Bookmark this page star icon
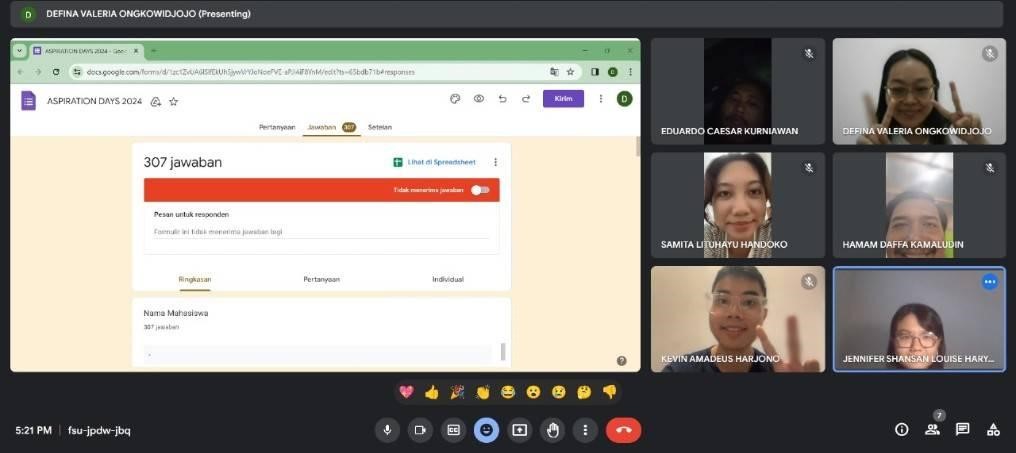 point(570,72)
